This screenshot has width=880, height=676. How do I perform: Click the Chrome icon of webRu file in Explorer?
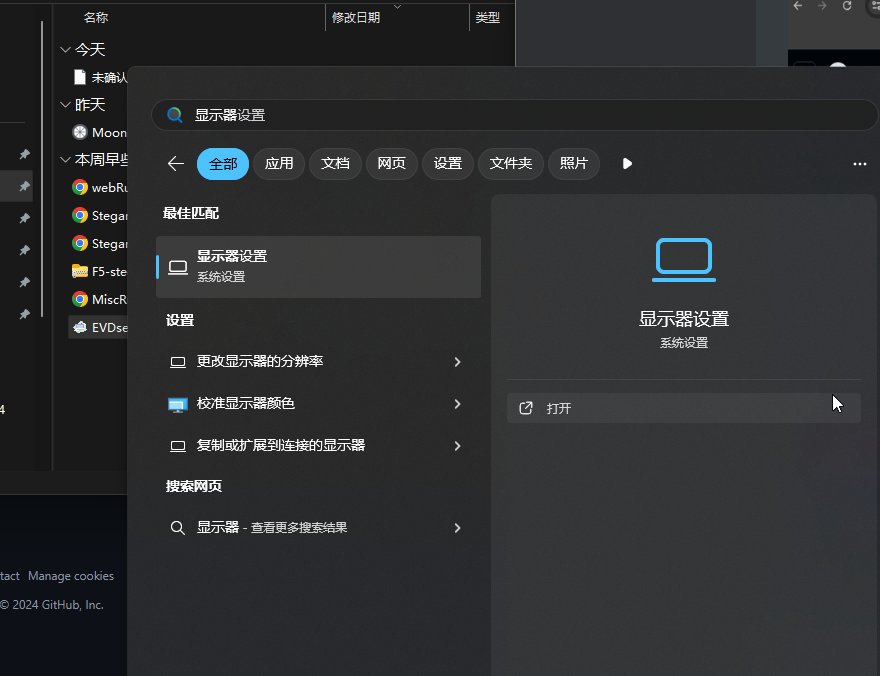[80, 187]
